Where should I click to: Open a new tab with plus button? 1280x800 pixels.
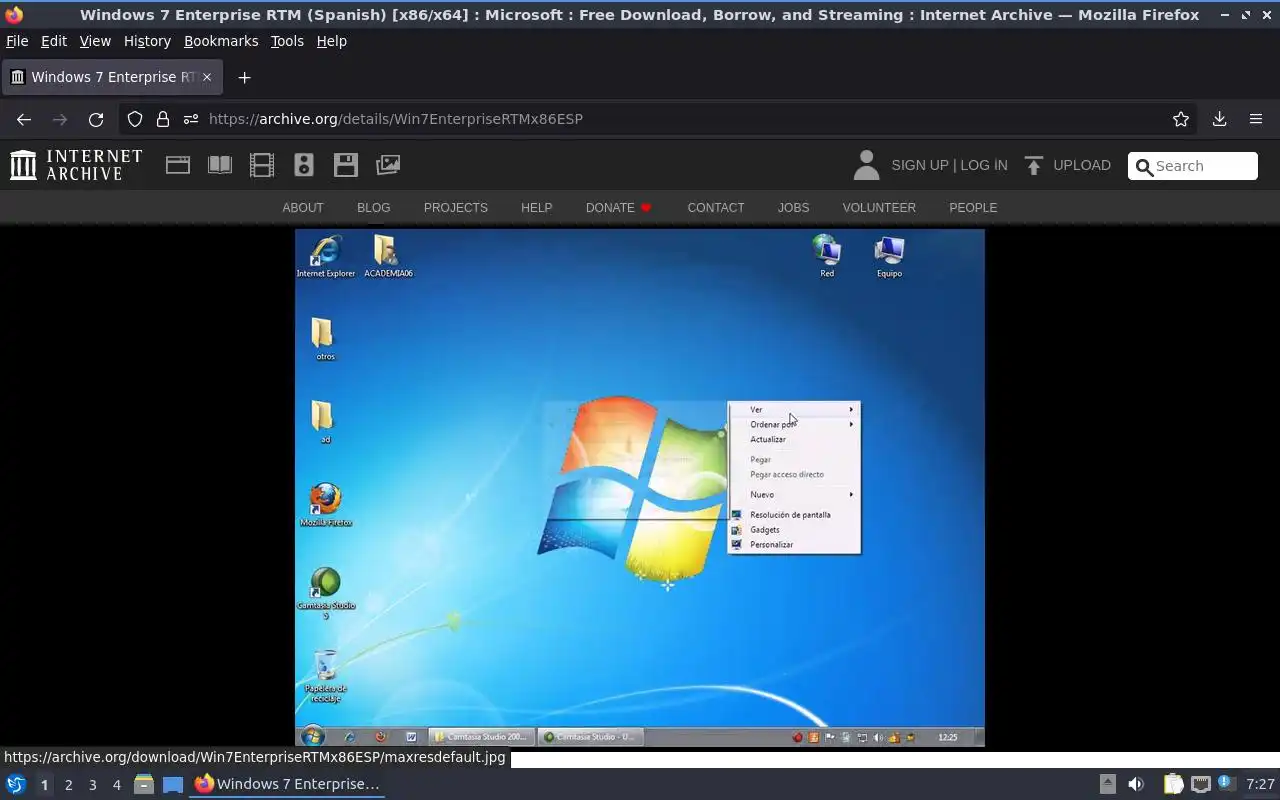(x=244, y=77)
